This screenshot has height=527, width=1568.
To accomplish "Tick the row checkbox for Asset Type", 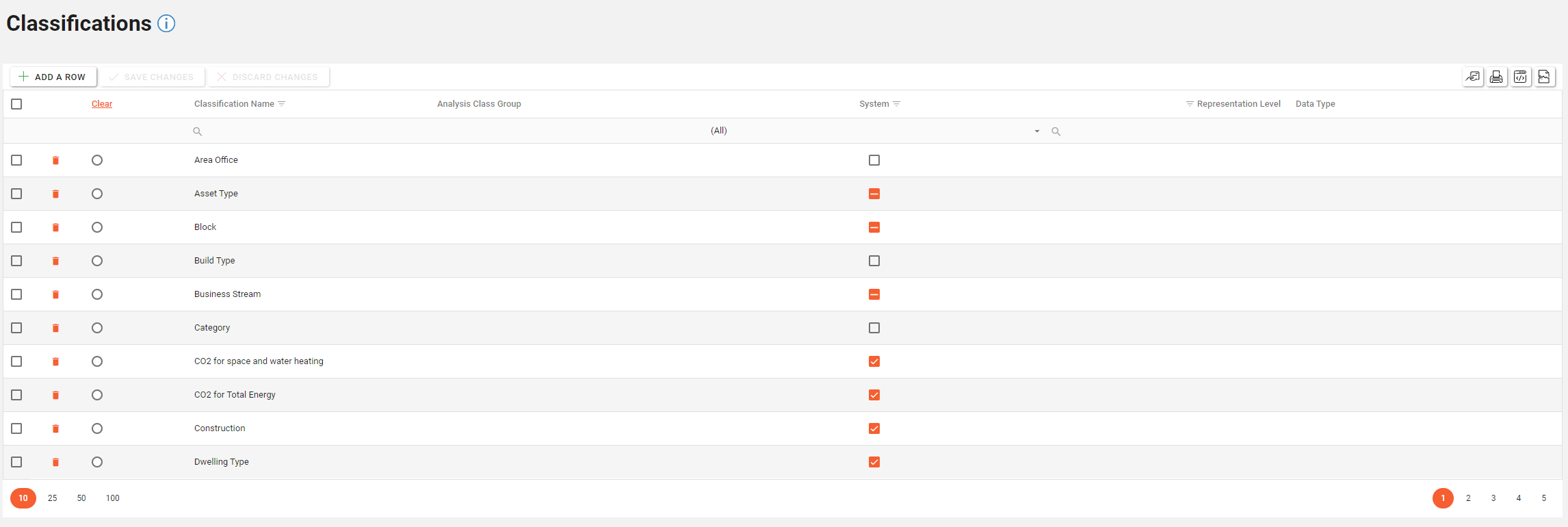I will 16,194.
